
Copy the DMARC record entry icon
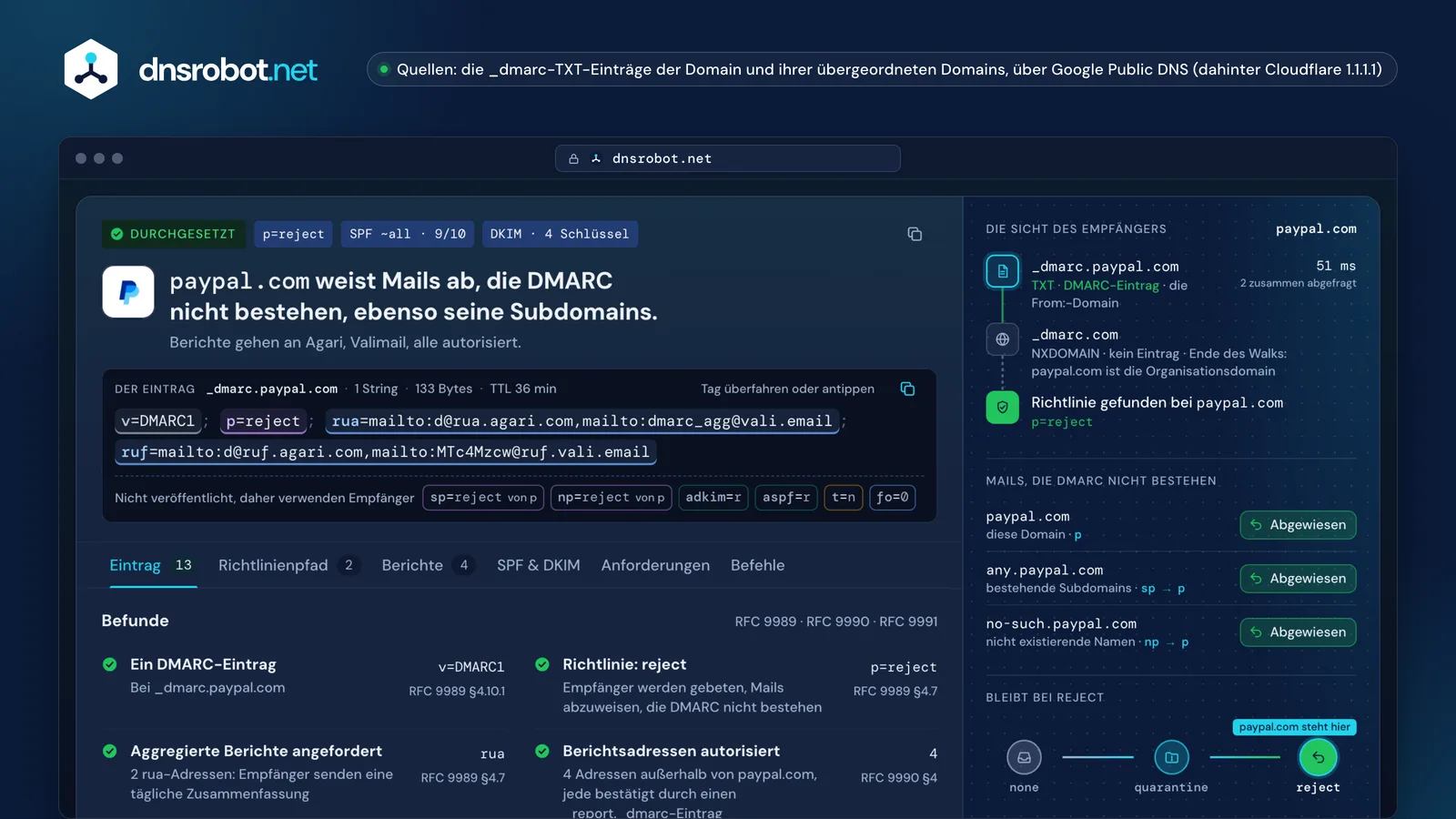[x=907, y=389]
